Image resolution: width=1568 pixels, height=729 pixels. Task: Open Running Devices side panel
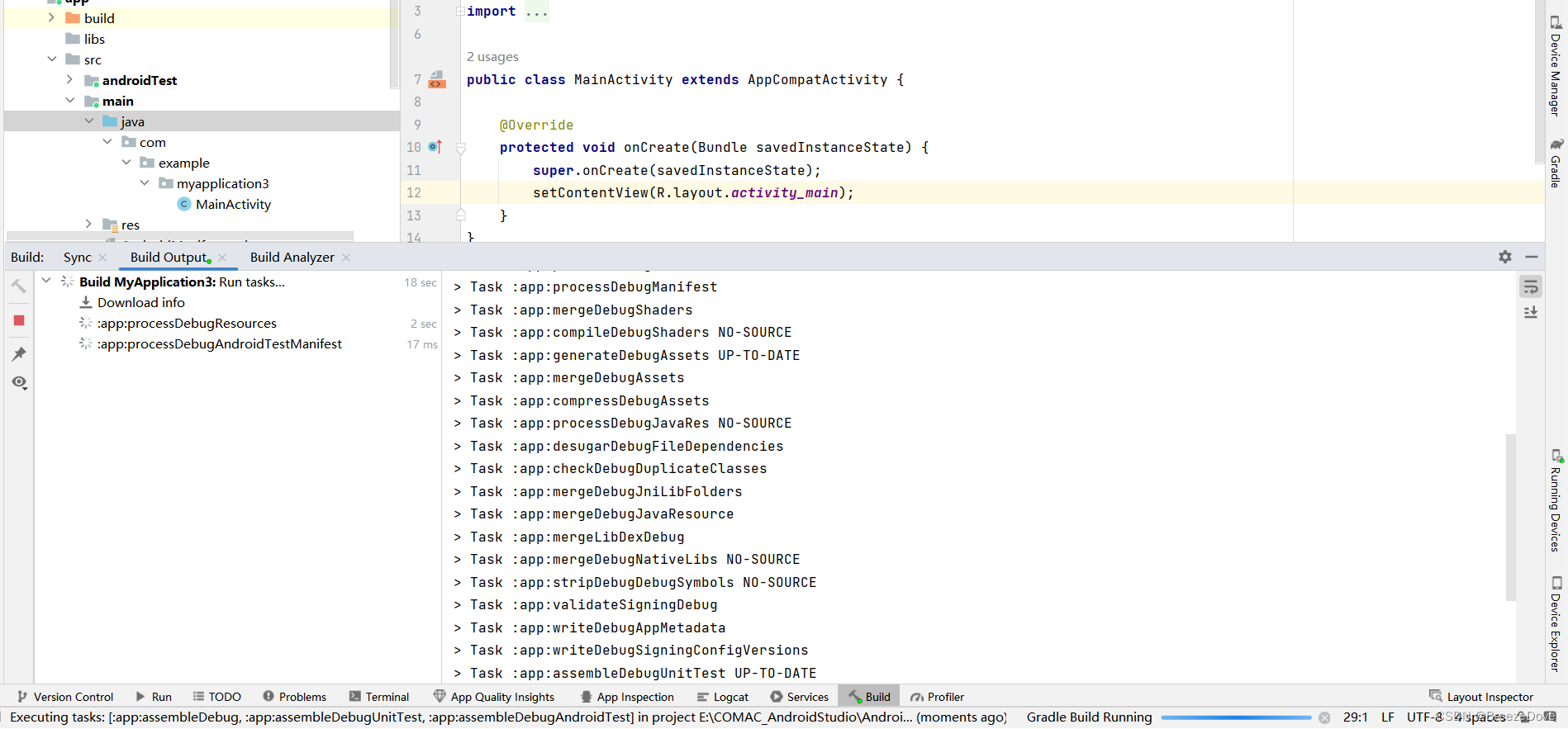(1556, 500)
